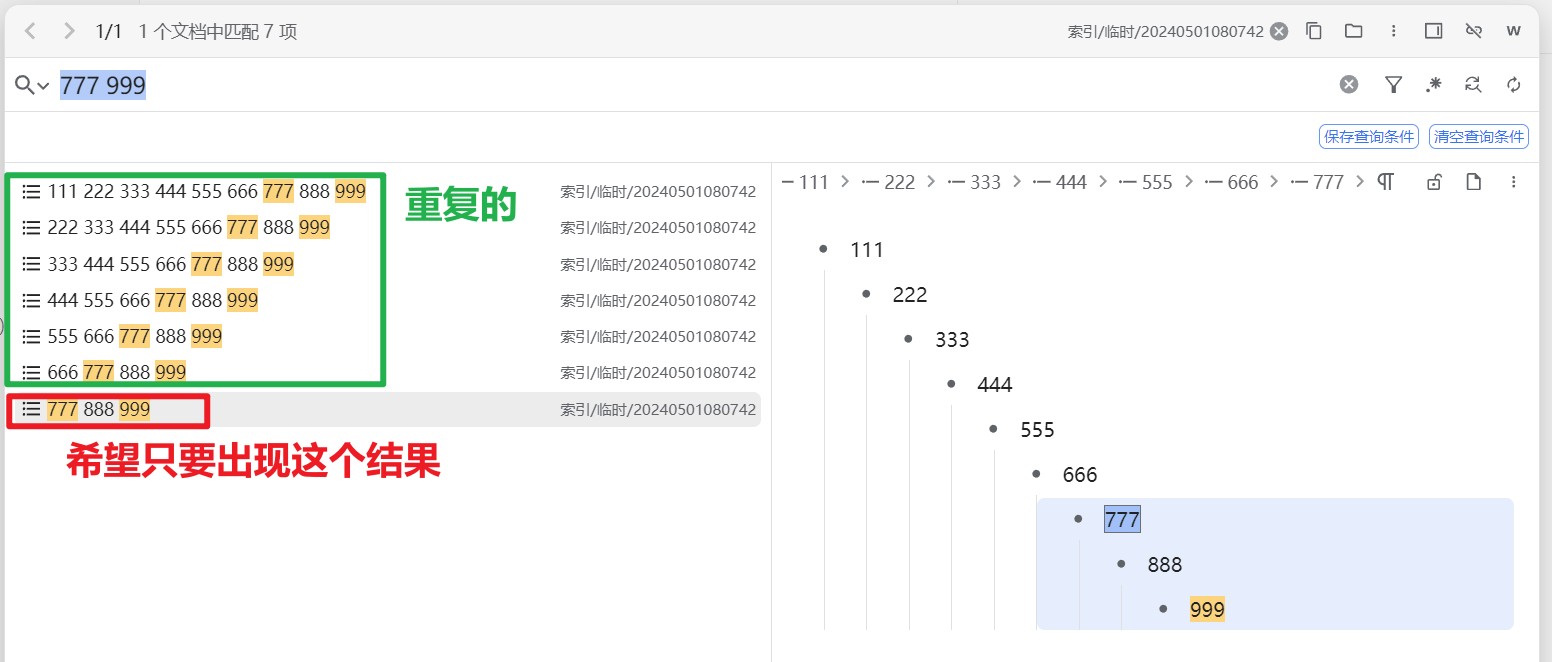Click the crossed-out link icon
Viewport: 1552px width, 662px height.
point(1473,31)
